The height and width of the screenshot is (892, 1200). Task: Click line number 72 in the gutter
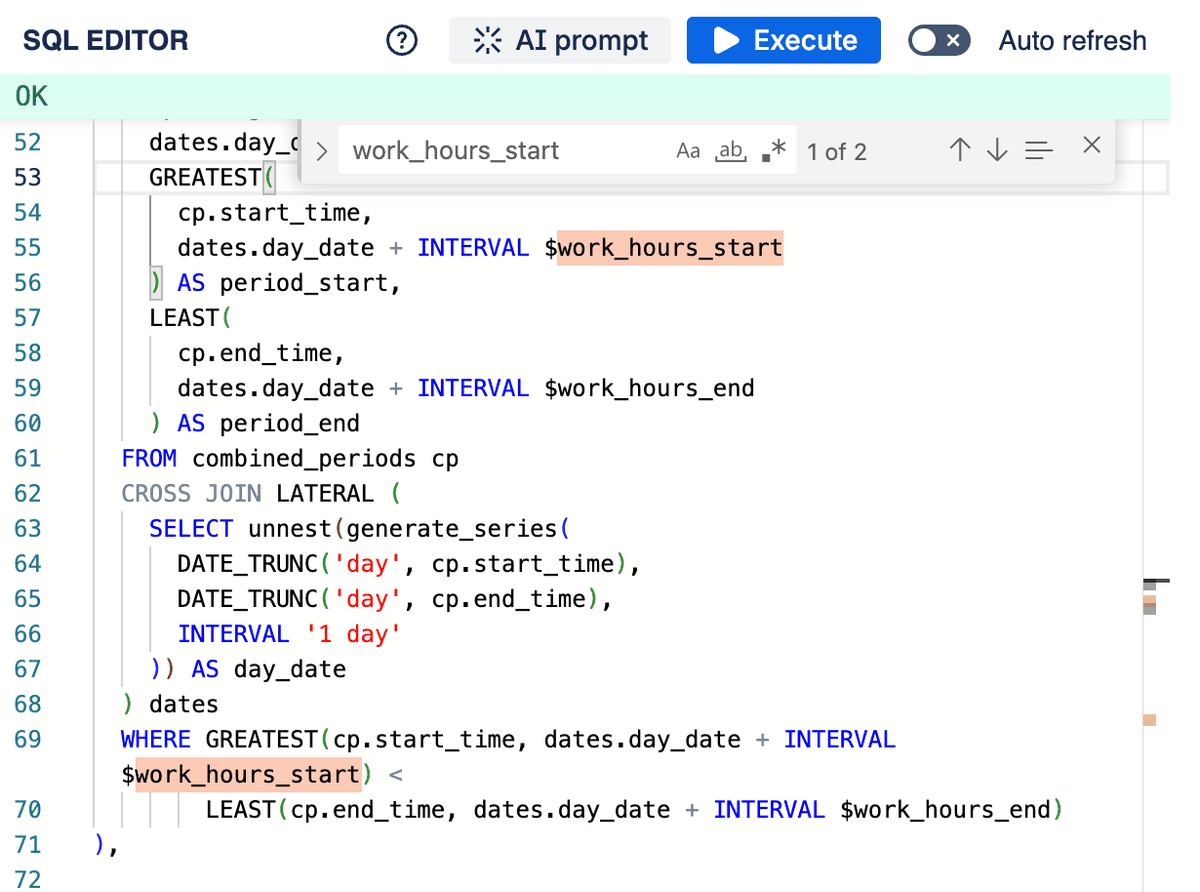28,879
